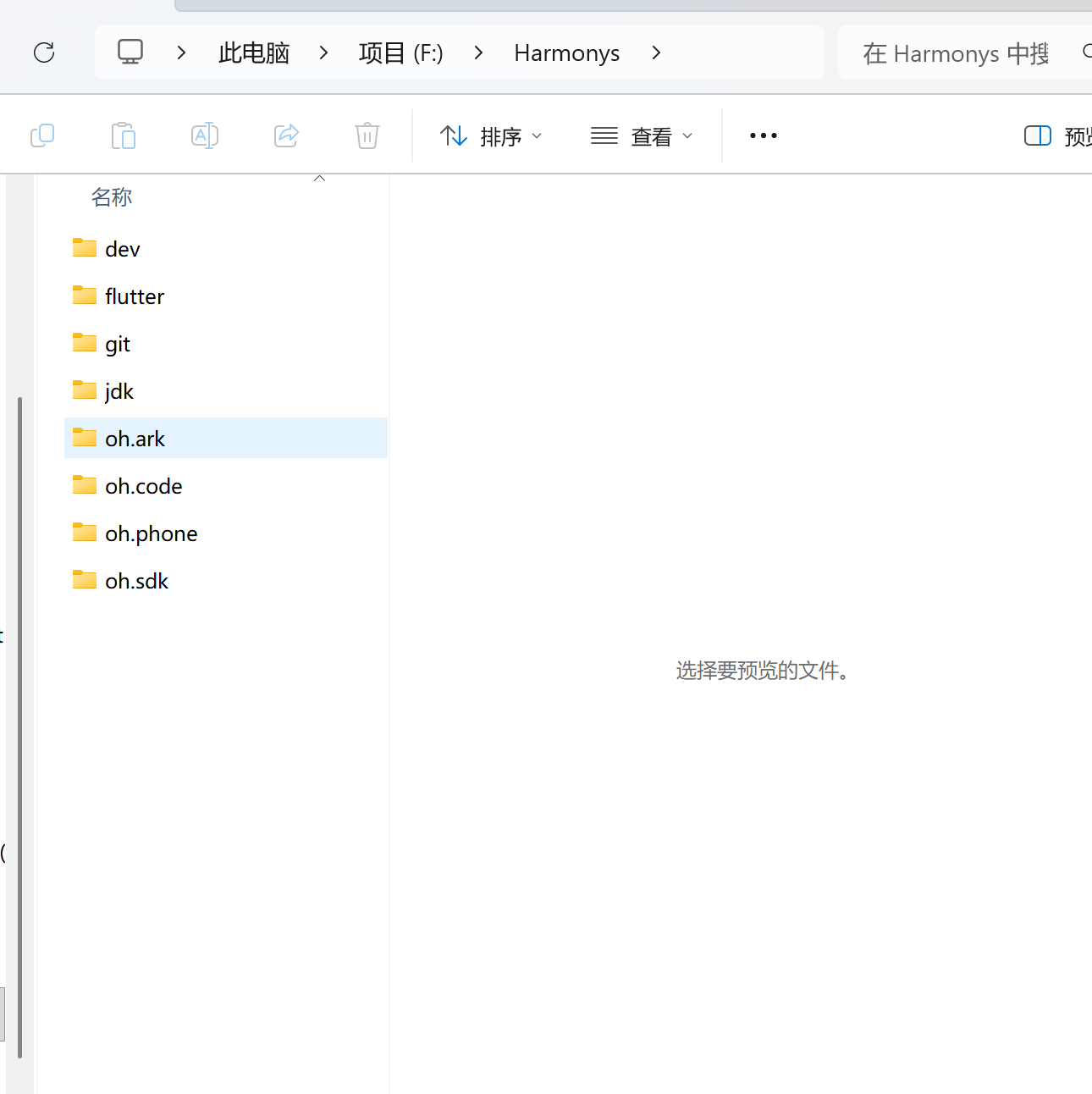Click the sort arrows icon beside 排序
This screenshot has height=1094, width=1092.
[454, 135]
